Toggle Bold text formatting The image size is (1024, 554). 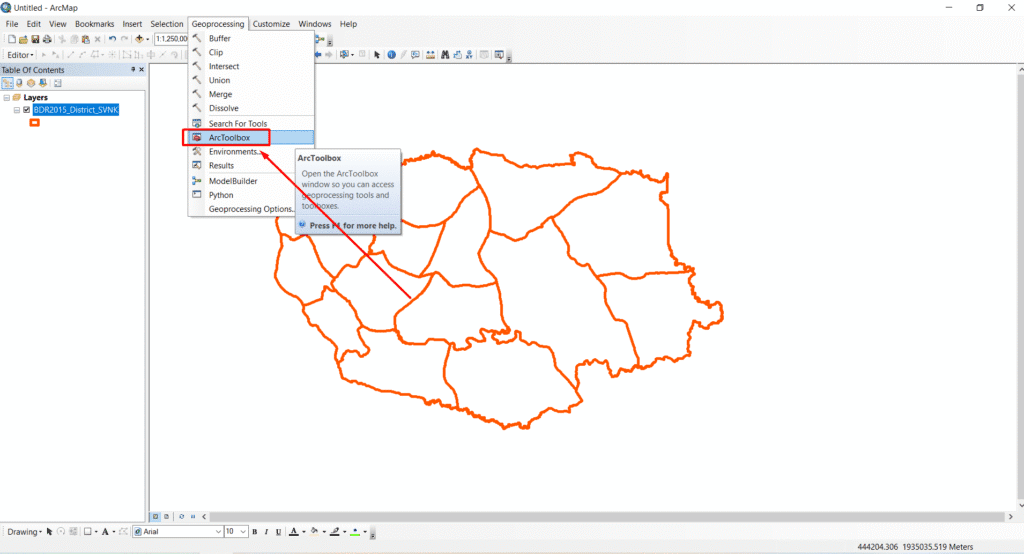pos(255,532)
